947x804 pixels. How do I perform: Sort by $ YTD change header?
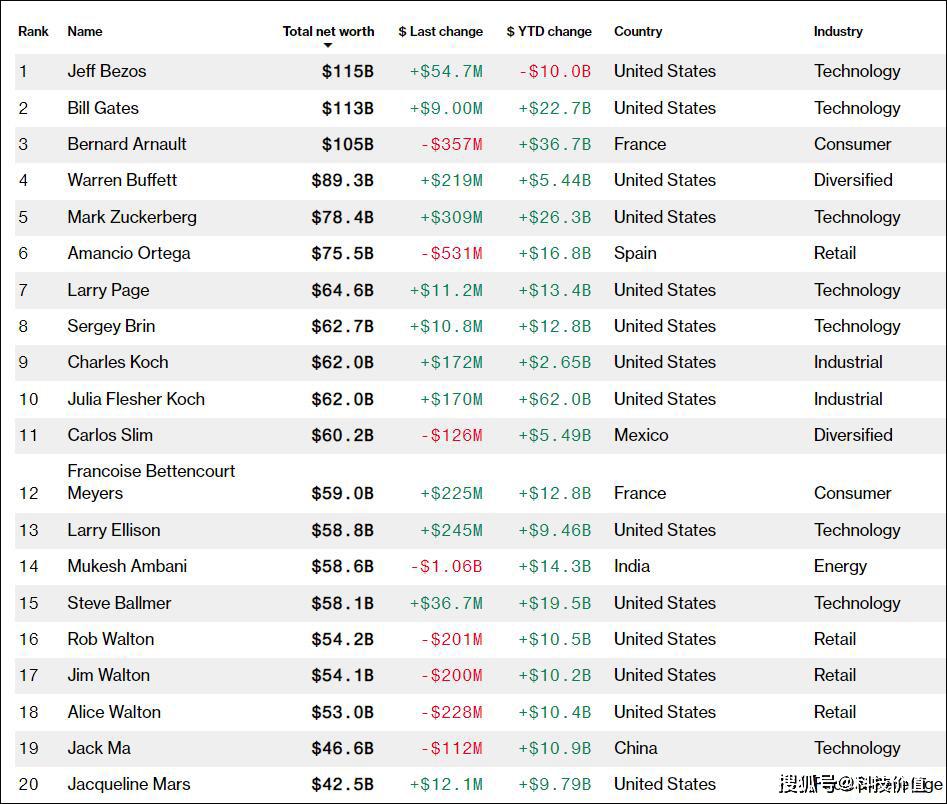tap(549, 31)
